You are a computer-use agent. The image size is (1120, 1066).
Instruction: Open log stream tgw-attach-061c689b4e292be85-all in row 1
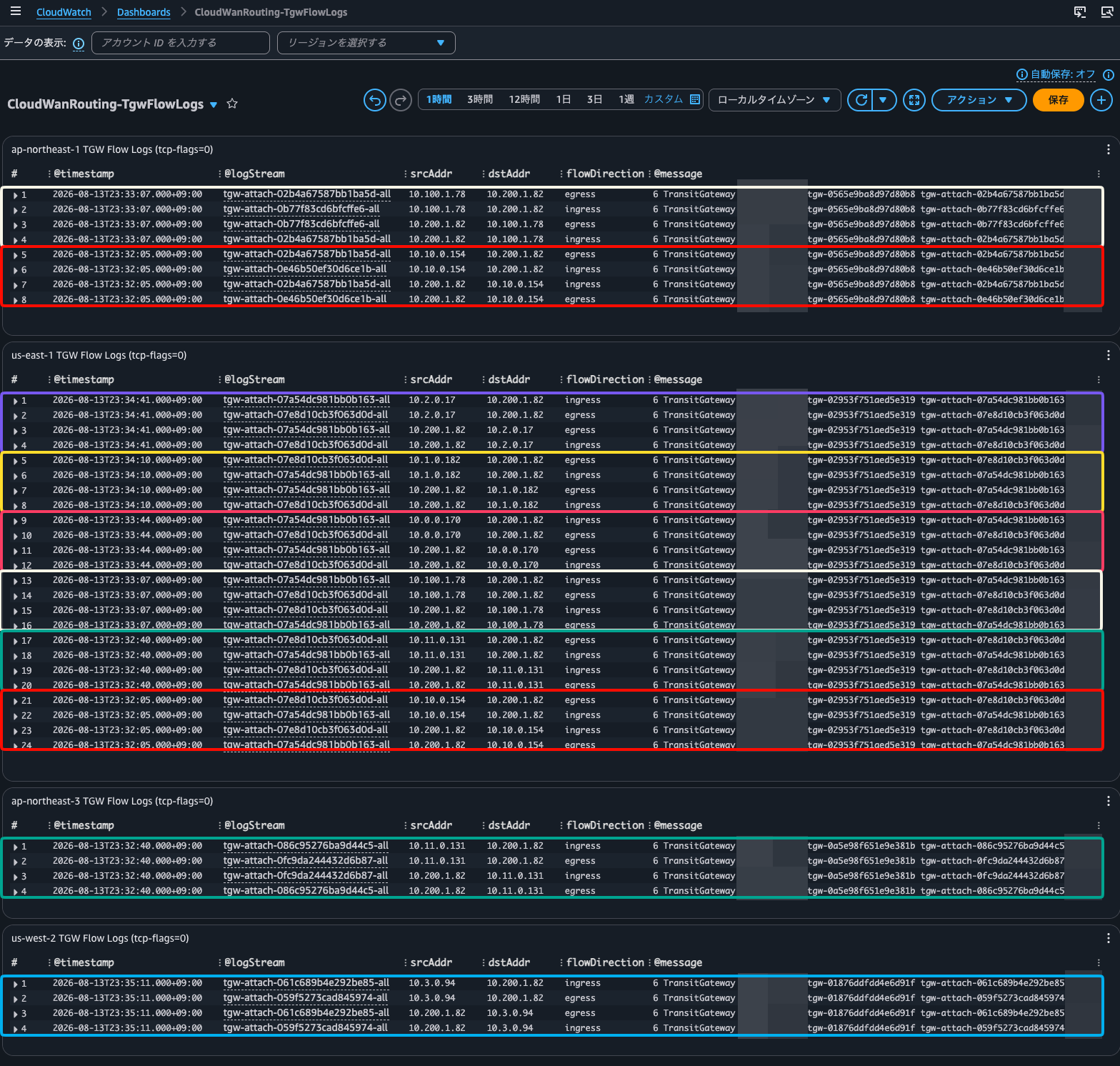[x=306, y=983]
